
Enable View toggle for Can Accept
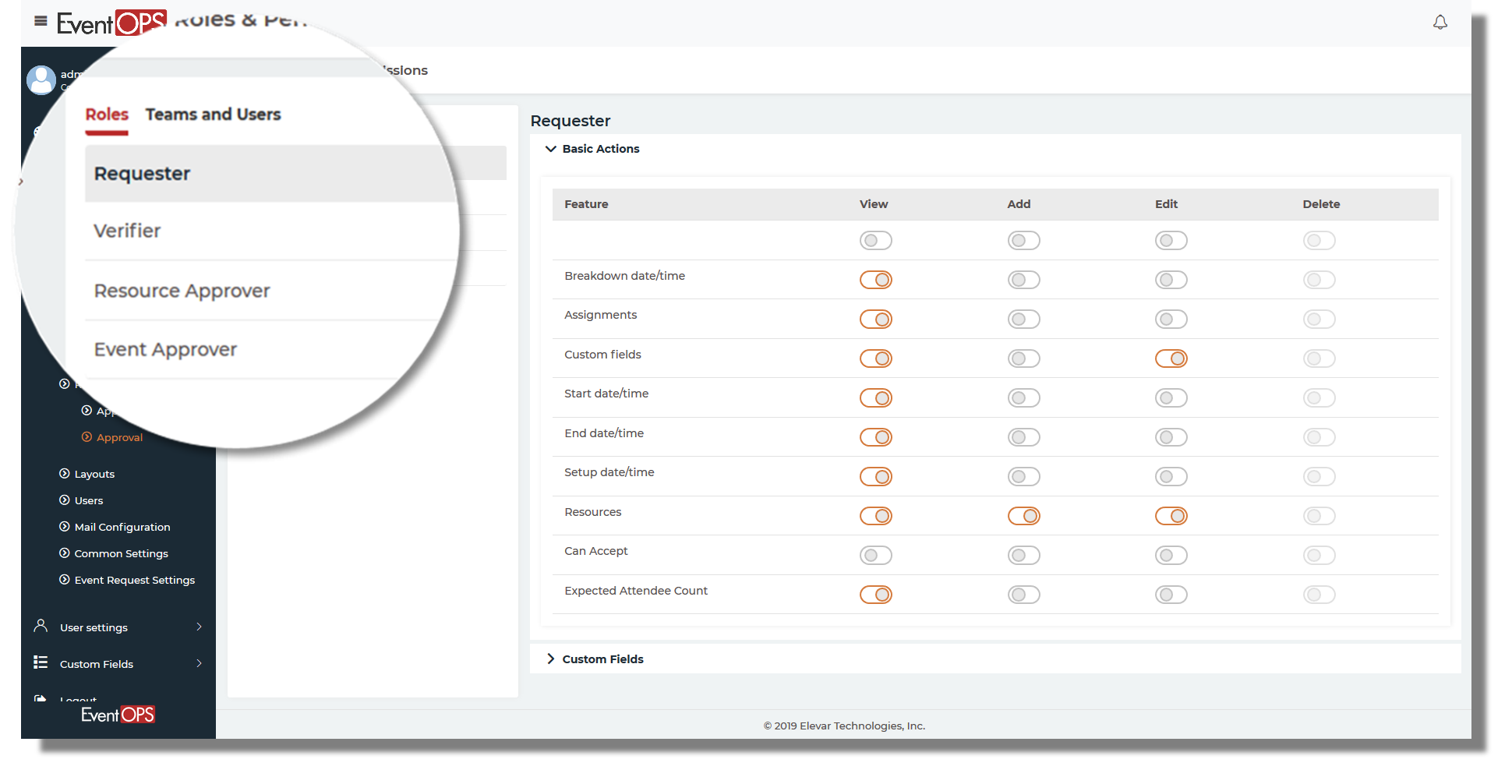[876, 556]
